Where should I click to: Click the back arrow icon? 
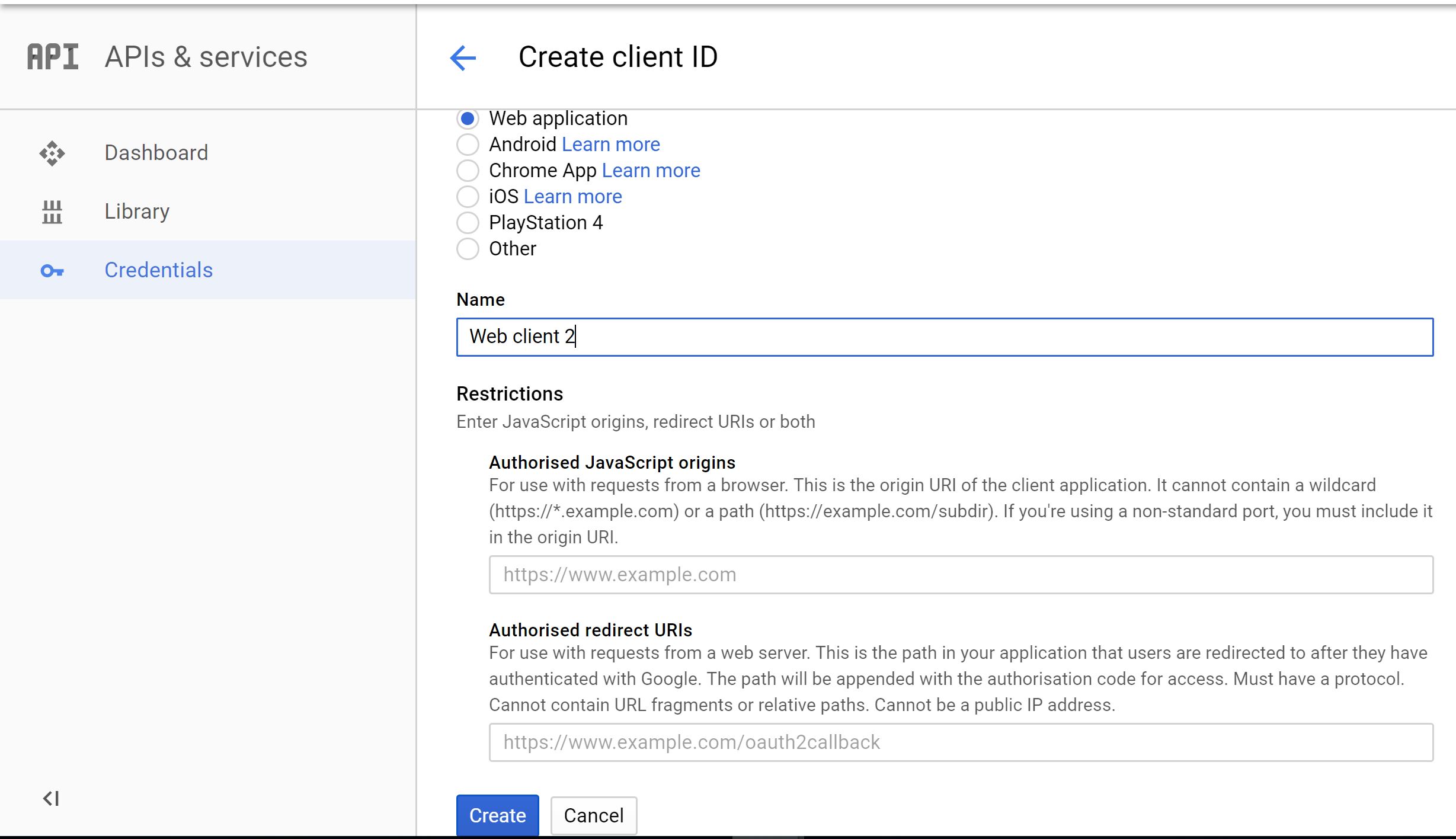click(463, 58)
